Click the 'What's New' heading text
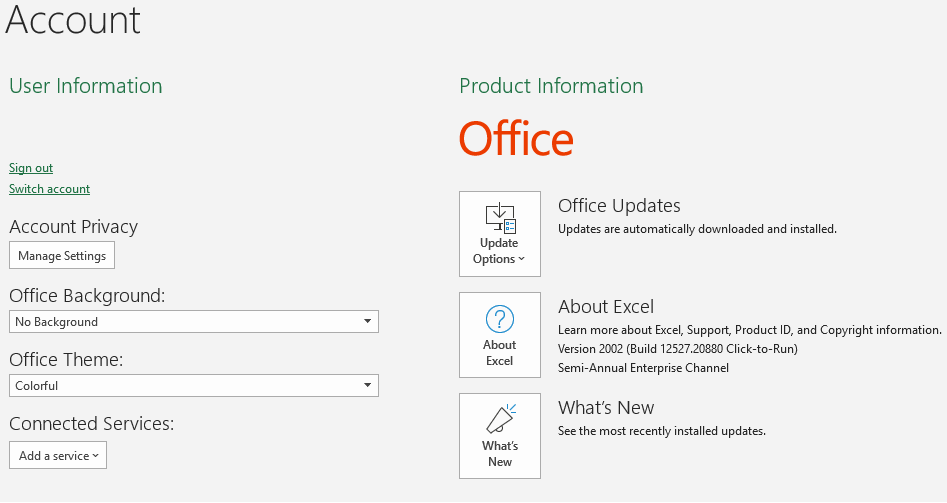 point(606,408)
